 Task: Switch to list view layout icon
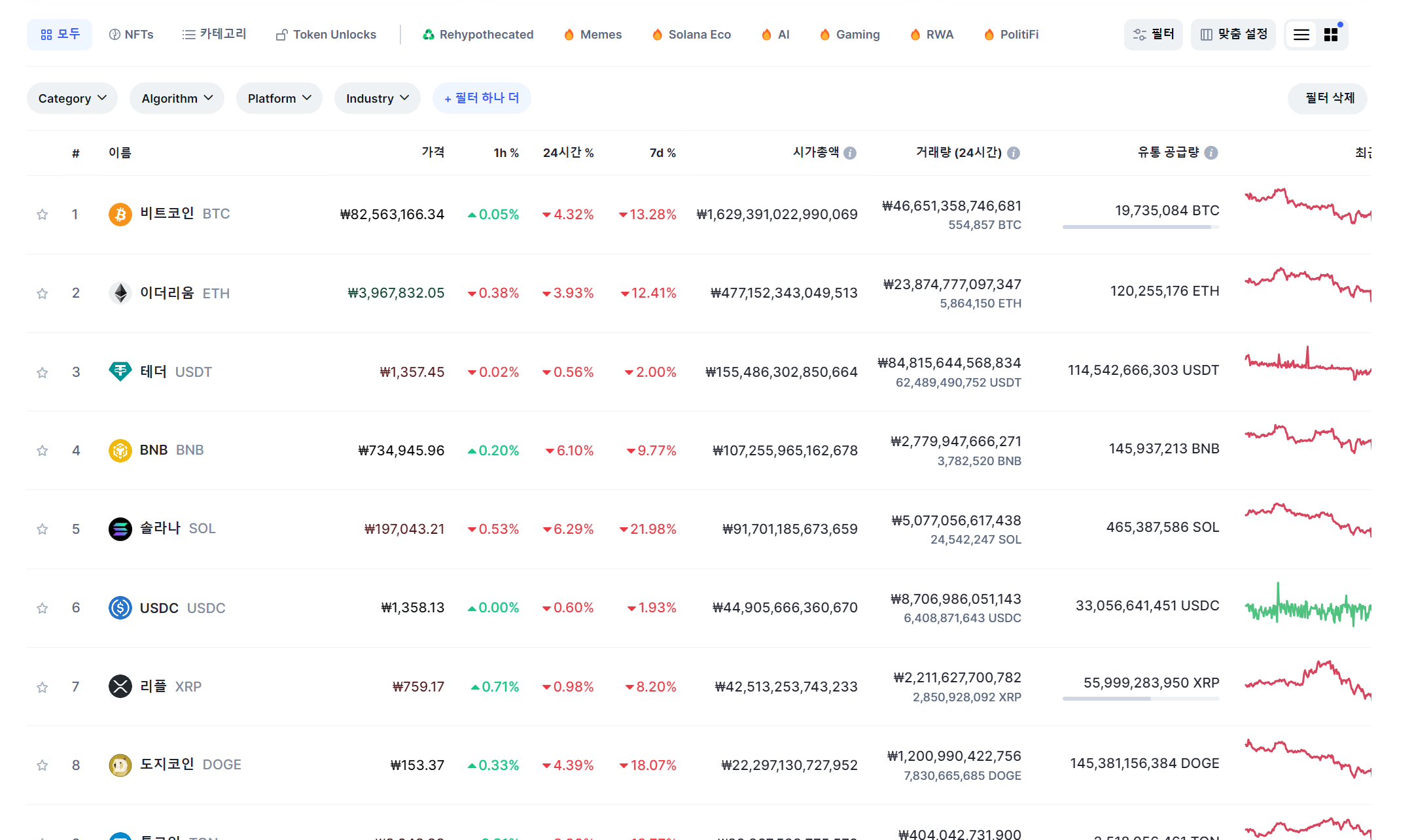pyautogui.click(x=1301, y=35)
